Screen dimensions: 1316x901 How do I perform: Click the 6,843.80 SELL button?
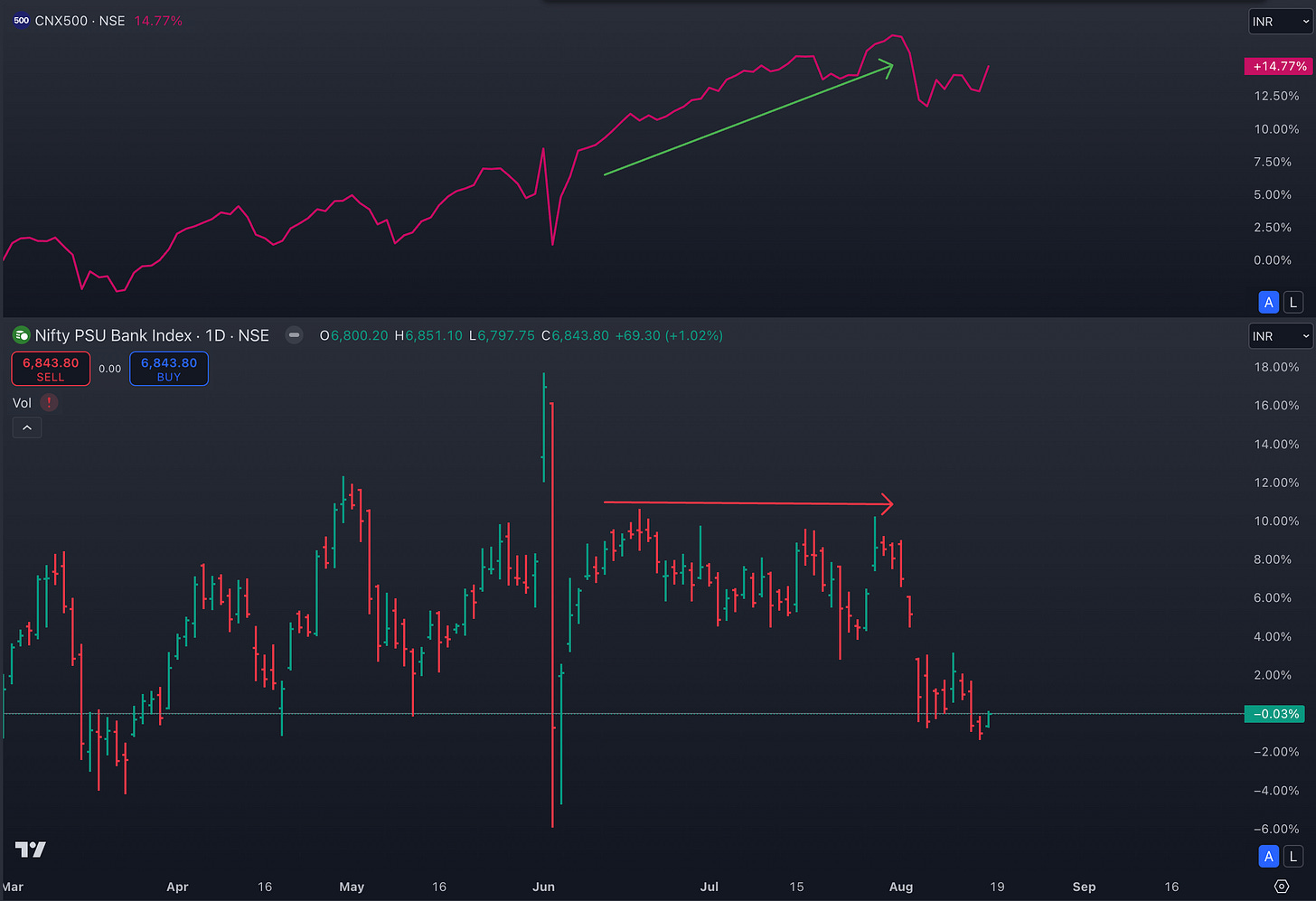pyautogui.click(x=51, y=369)
